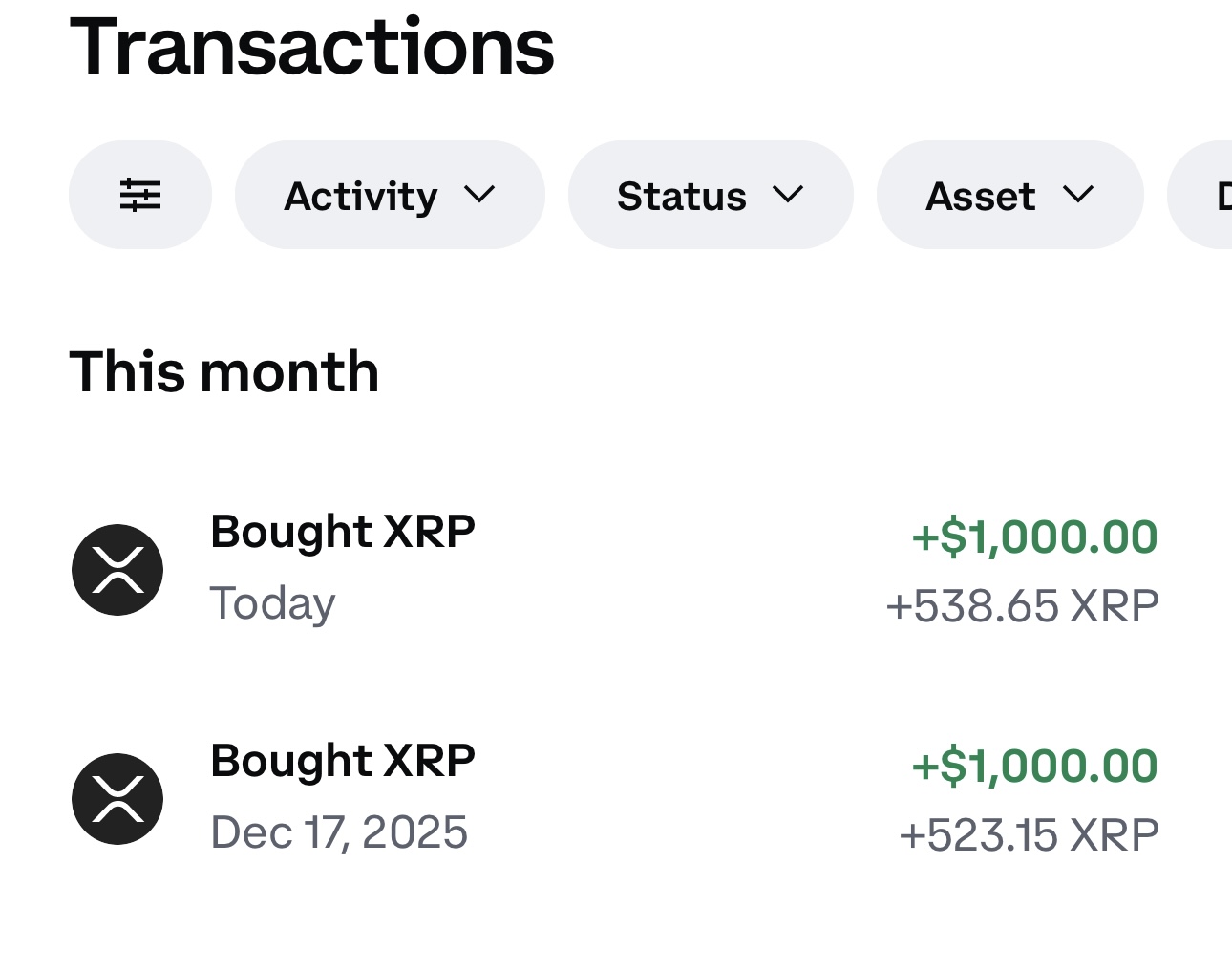Click the chevron arrow on Asset filter
This screenshot has height=968, width=1232.
pyautogui.click(x=1077, y=195)
